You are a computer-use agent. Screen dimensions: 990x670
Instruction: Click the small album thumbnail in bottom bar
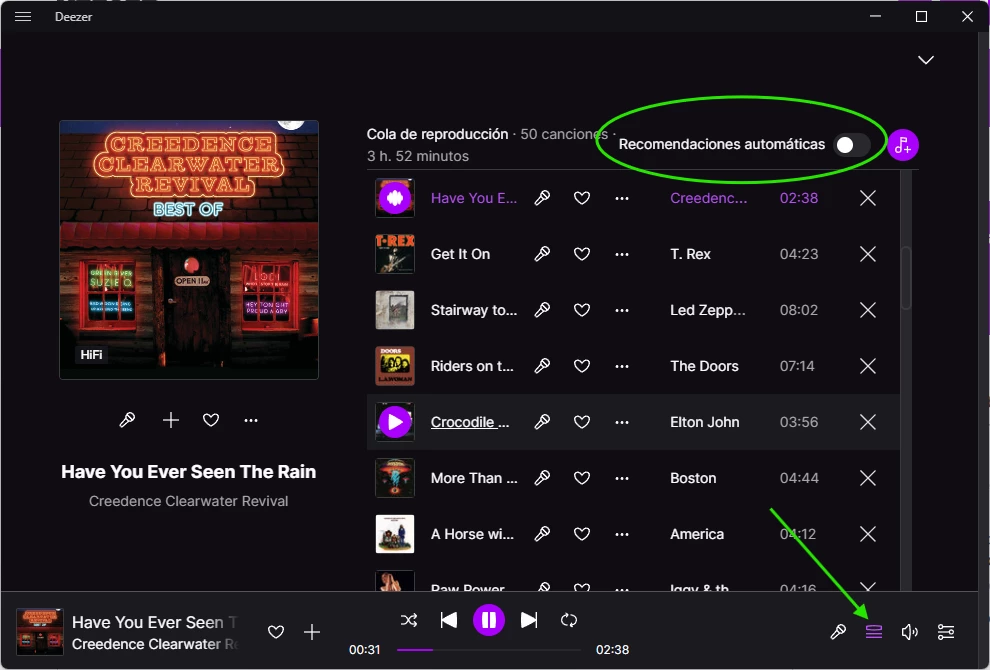click(x=40, y=632)
